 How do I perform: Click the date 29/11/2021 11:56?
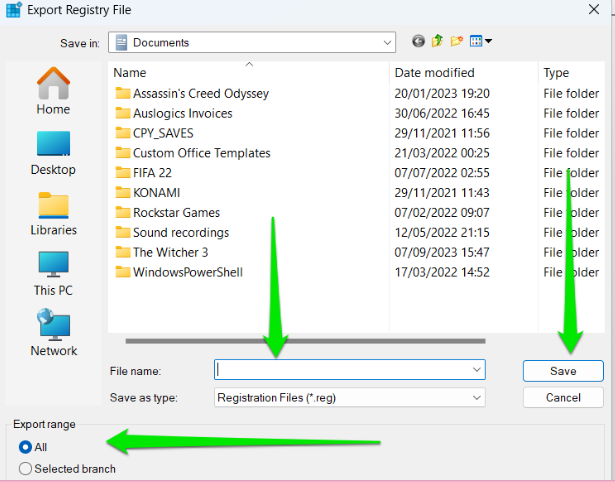442,133
